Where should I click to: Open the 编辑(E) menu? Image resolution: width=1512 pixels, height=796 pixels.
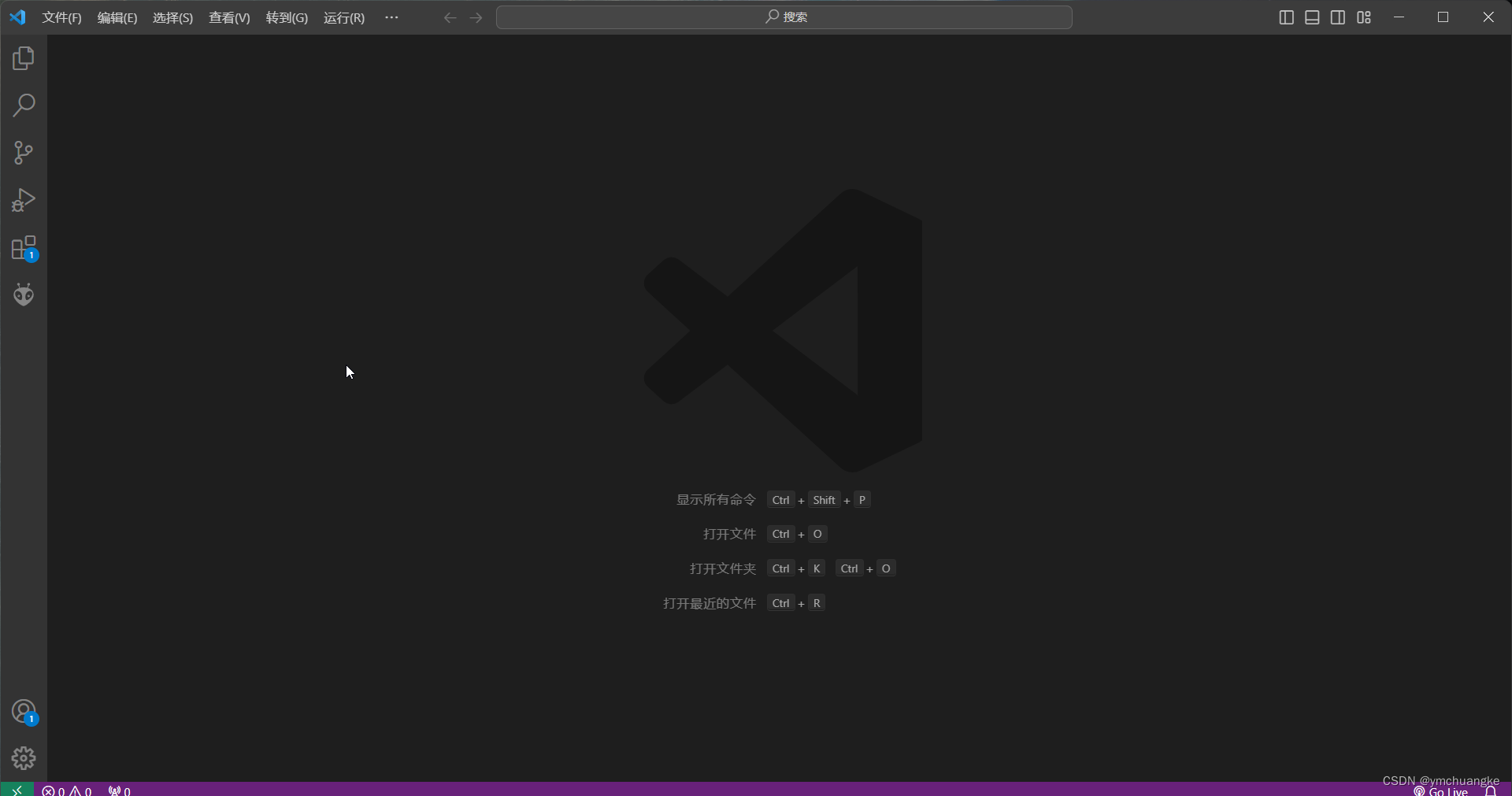tap(117, 17)
